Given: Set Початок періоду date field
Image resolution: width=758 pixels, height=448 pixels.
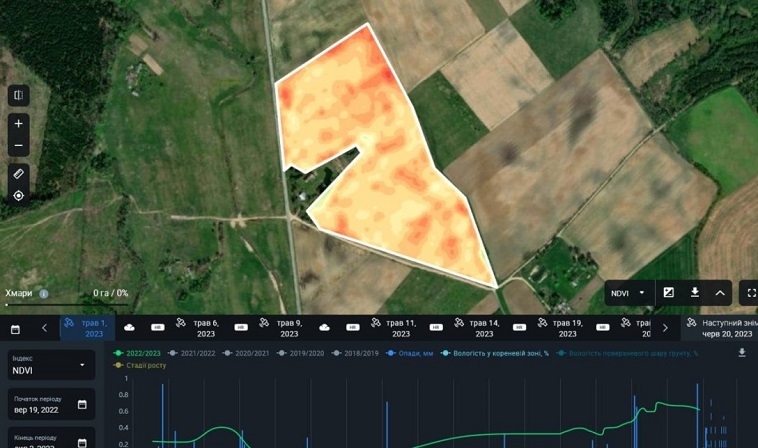Looking at the screenshot, I should [x=51, y=405].
